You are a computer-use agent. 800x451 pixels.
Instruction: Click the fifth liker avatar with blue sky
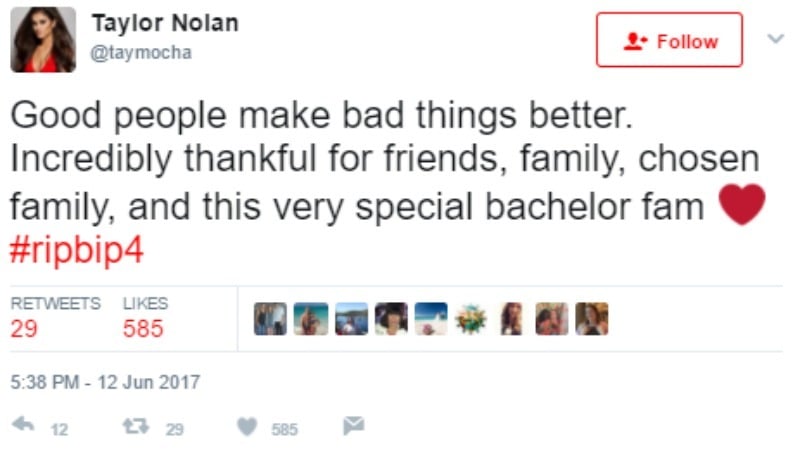tap(431, 319)
